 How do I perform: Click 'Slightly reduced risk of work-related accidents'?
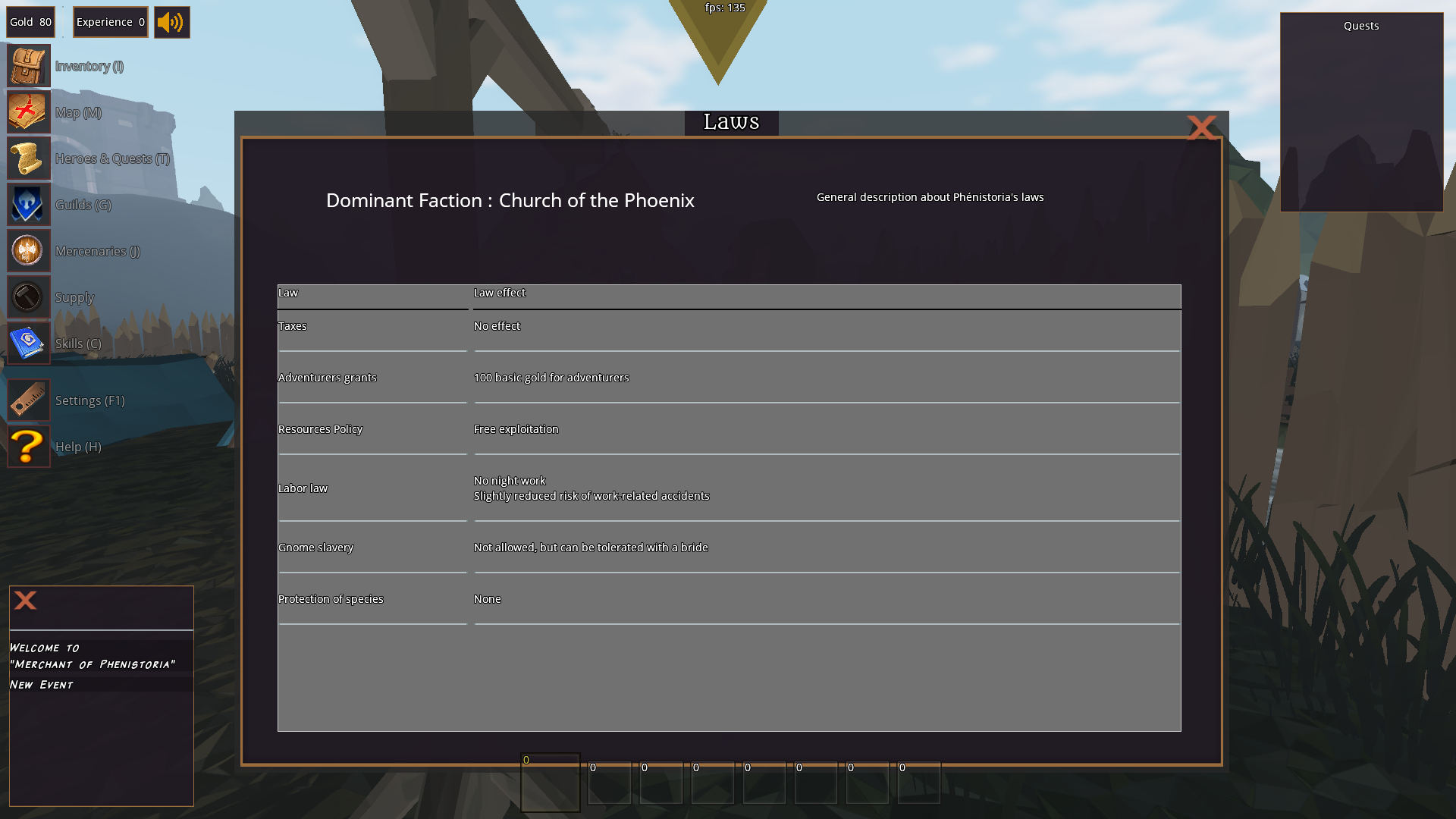pyautogui.click(x=591, y=496)
